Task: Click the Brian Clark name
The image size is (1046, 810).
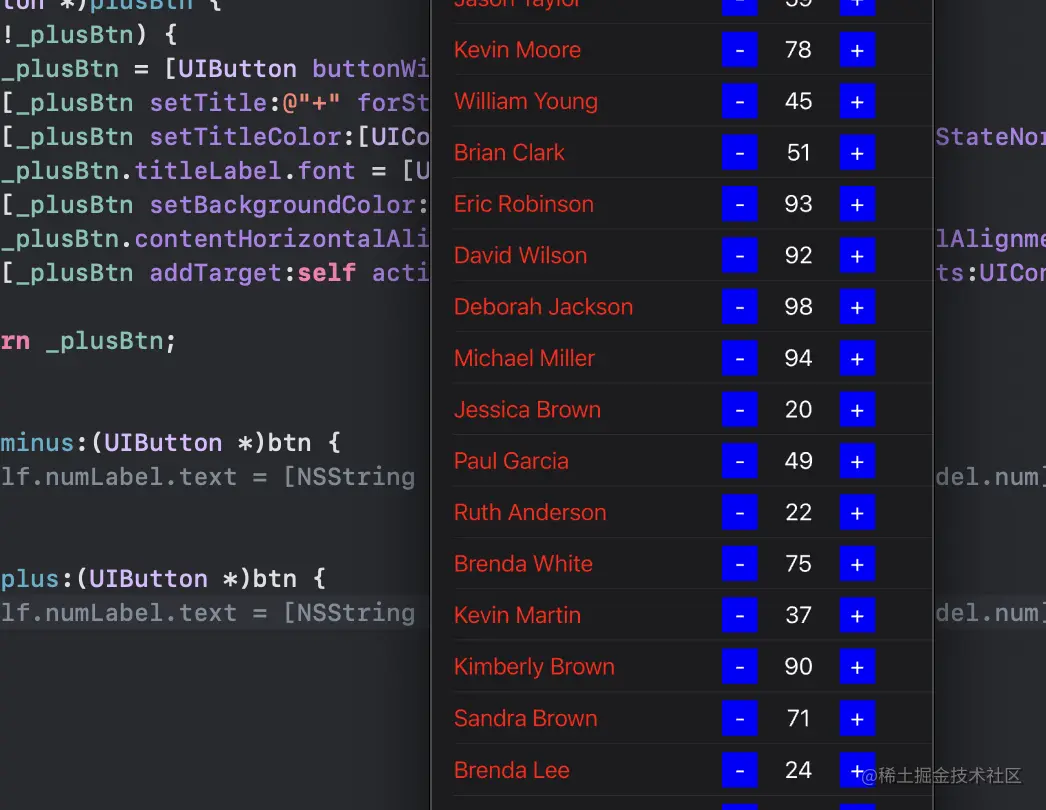Action: (509, 153)
